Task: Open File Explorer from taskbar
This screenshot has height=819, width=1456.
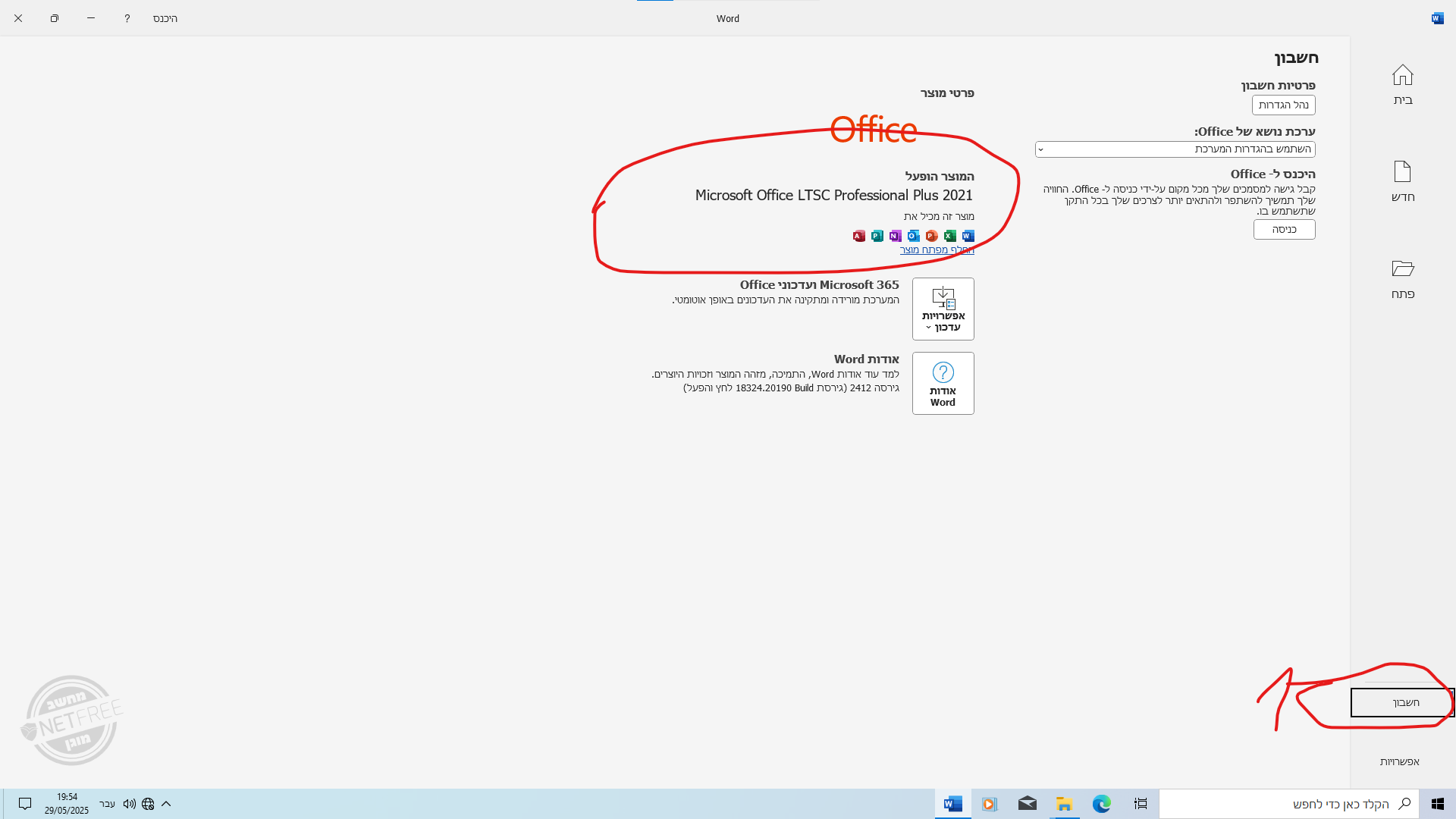Action: pos(1064,804)
